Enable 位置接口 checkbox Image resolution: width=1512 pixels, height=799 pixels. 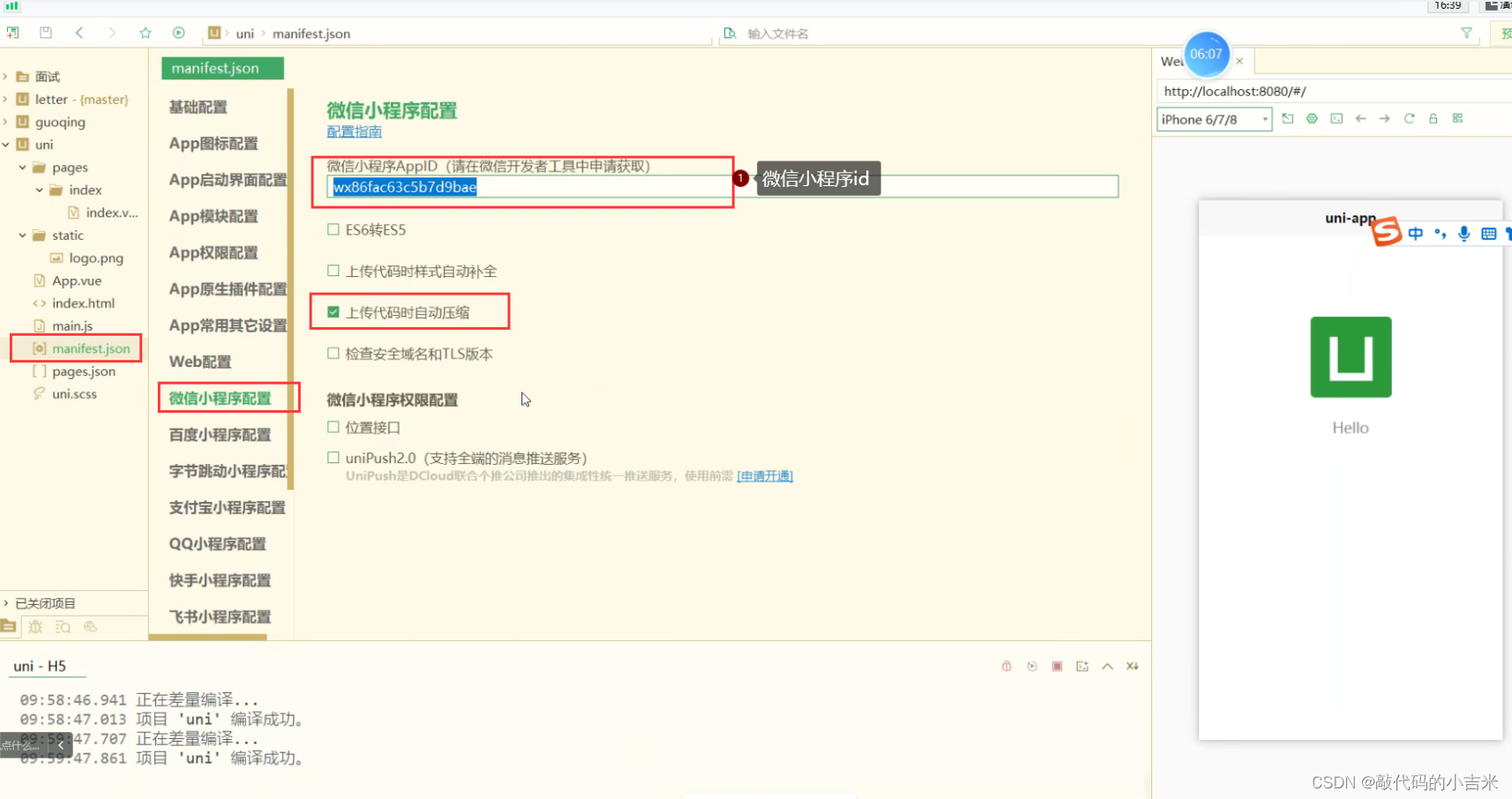[x=333, y=427]
